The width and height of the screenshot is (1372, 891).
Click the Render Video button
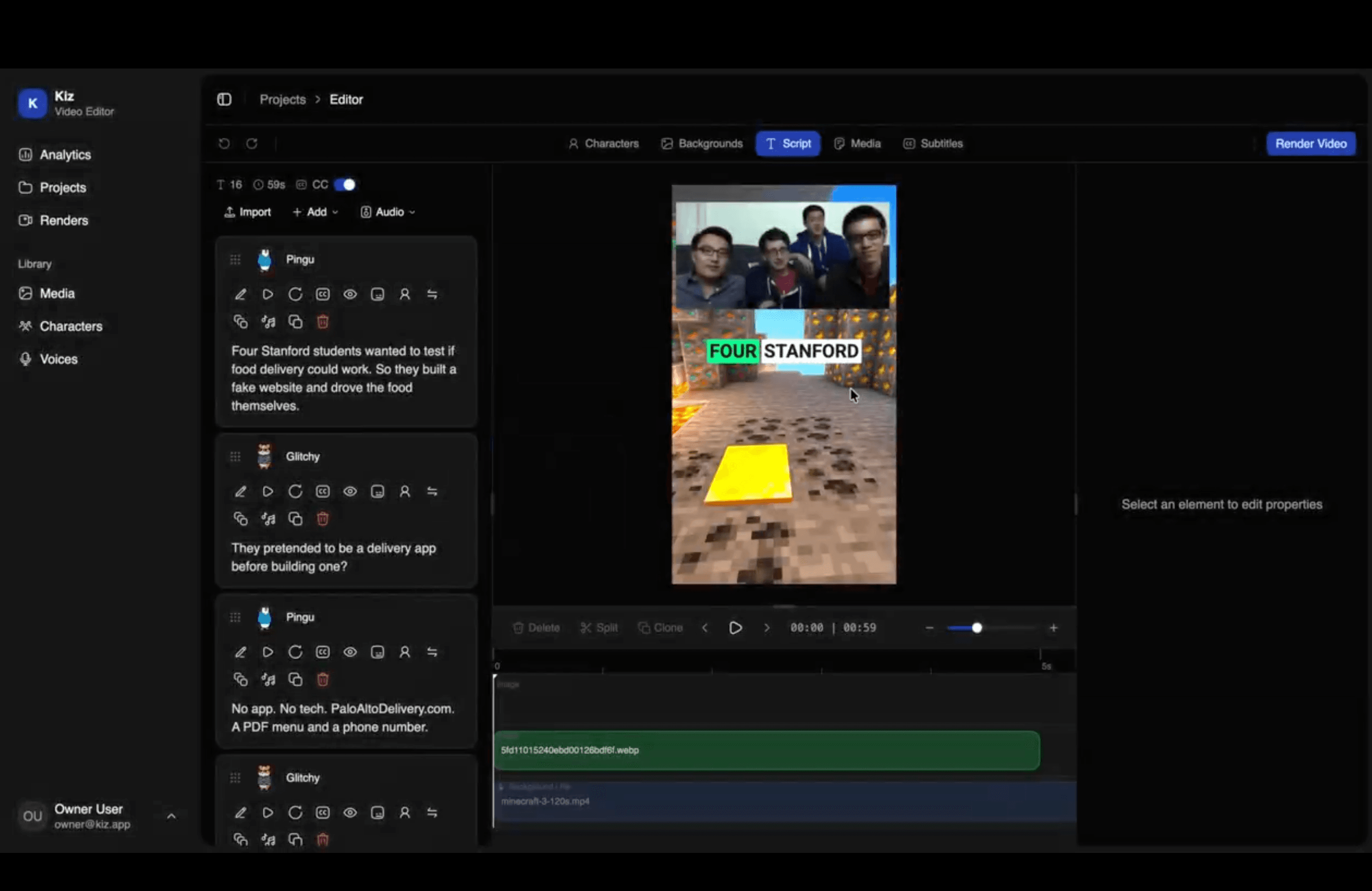point(1311,143)
